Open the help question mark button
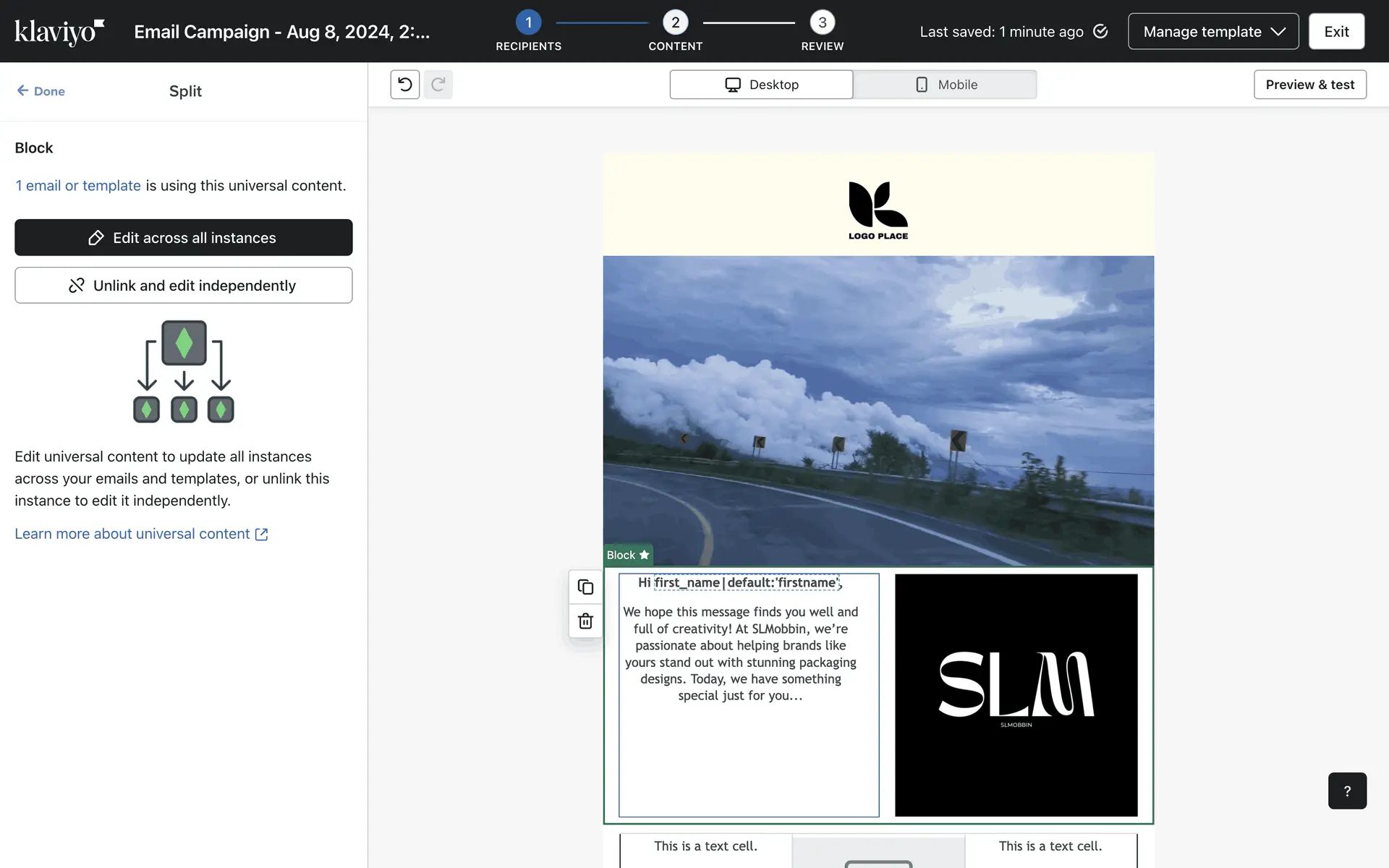Viewport: 1389px width, 868px height. [1346, 791]
